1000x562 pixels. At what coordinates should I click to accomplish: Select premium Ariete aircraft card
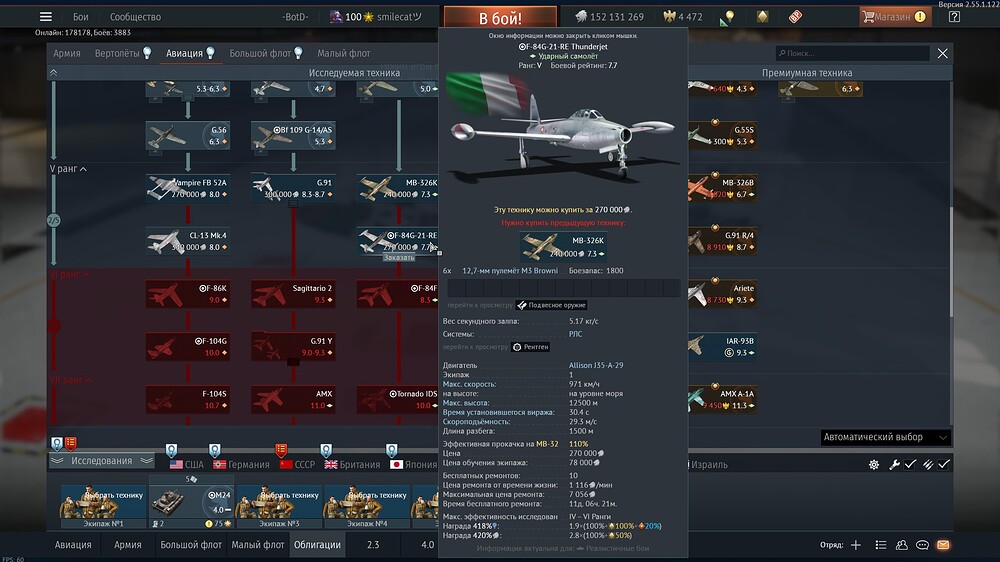click(x=723, y=294)
